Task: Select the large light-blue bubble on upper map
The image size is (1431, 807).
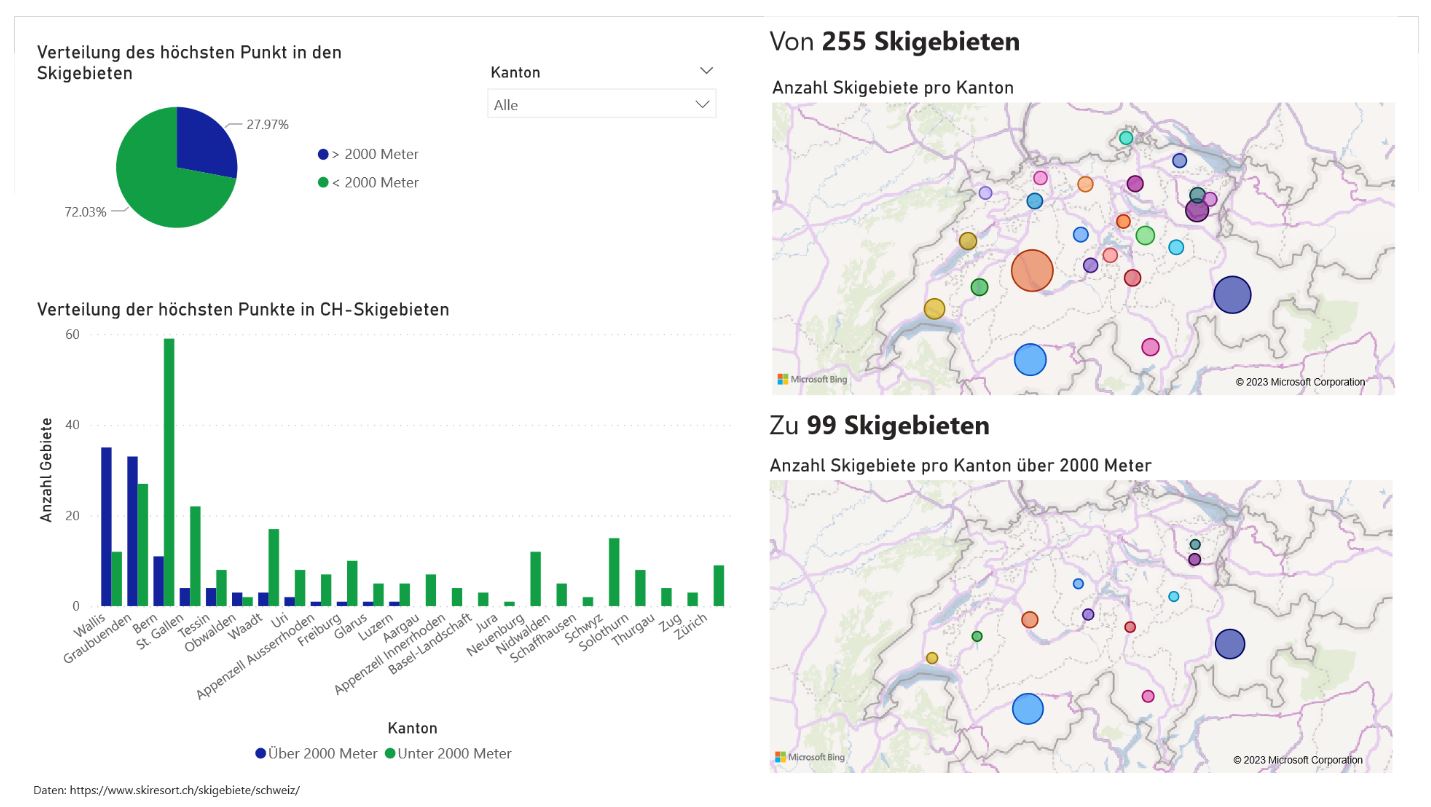Action: tap(1029, 360)
